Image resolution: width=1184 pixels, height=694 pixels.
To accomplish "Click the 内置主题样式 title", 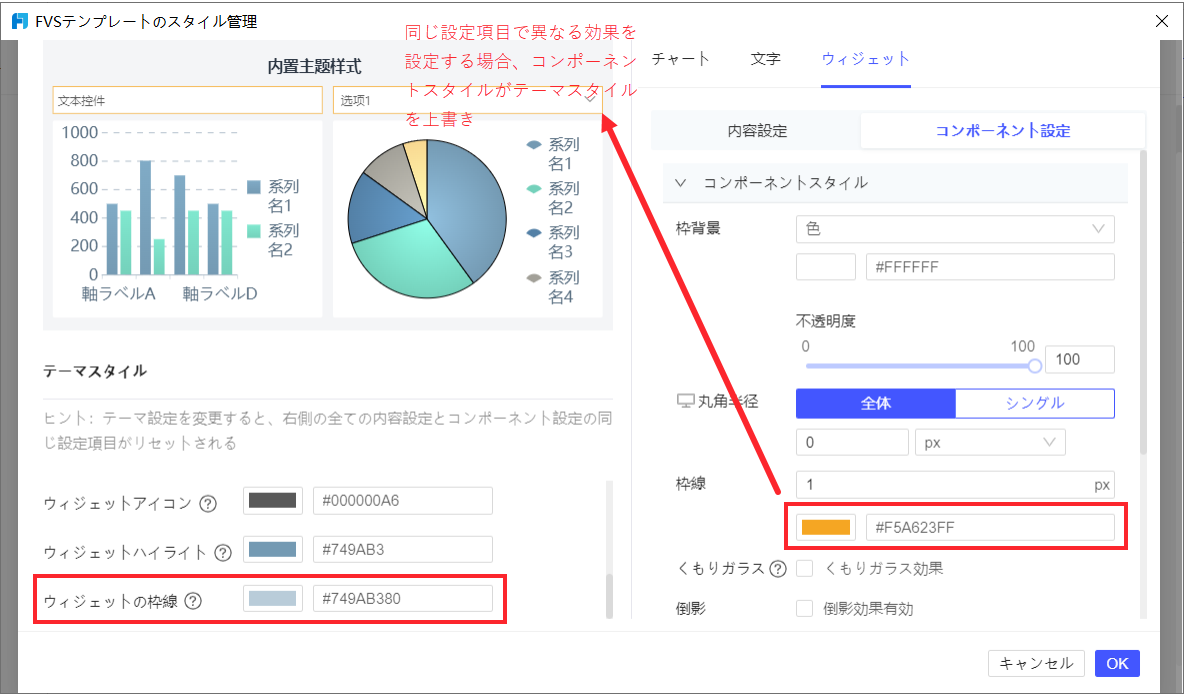I will [315, 66].
